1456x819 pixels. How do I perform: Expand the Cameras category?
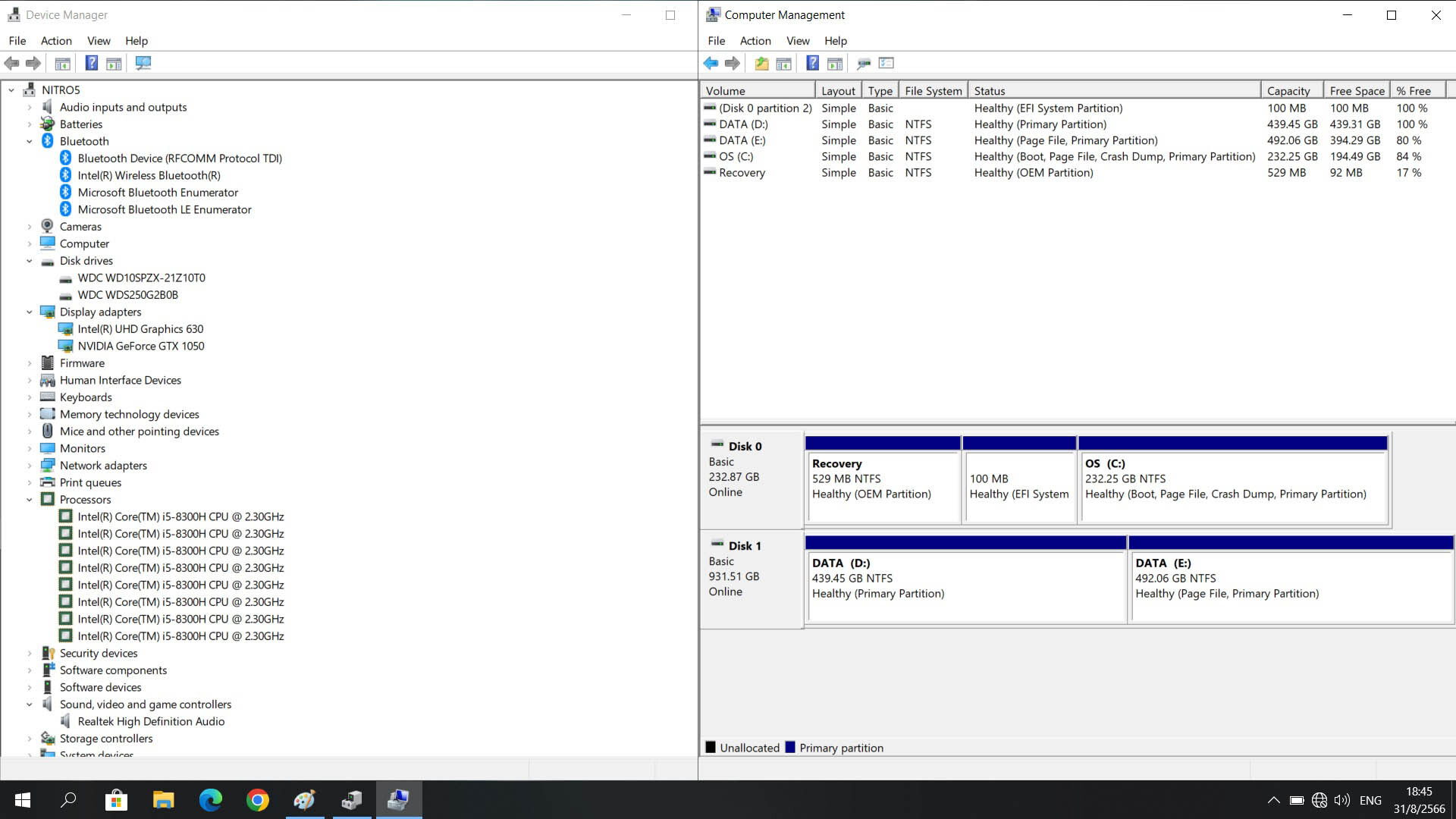30,227
